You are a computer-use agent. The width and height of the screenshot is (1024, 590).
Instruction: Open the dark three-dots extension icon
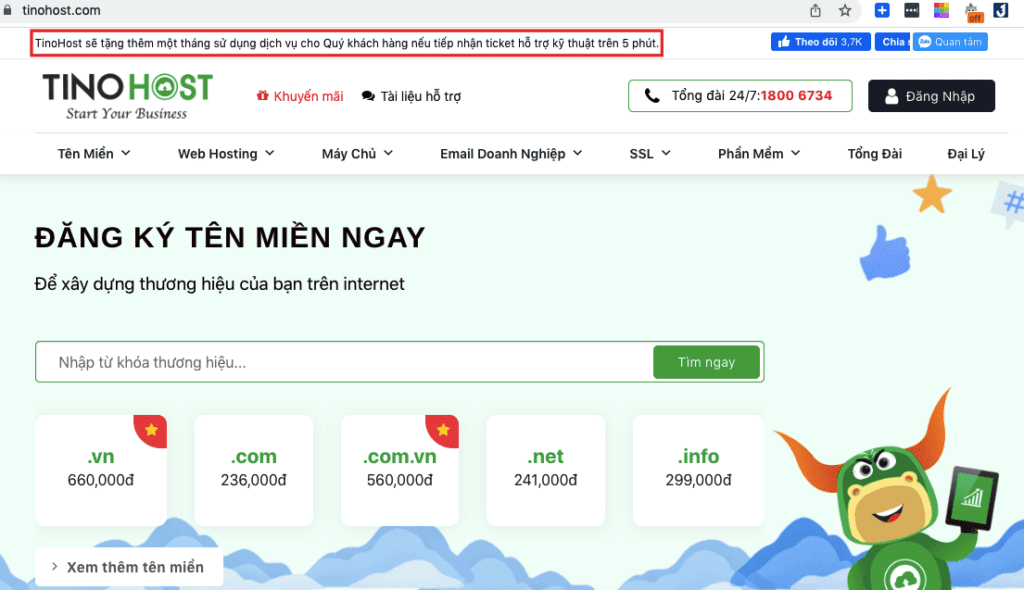[912, 10]
